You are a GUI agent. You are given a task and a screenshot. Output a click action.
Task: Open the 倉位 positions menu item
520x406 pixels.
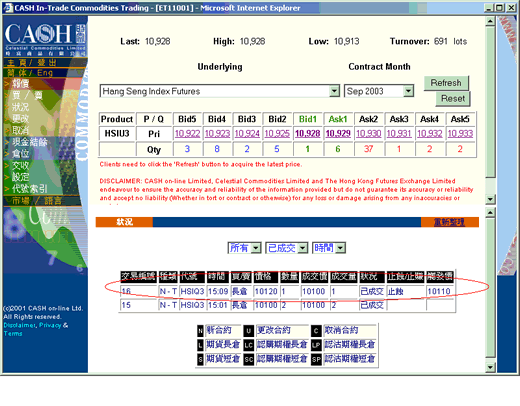coord(21,153)
